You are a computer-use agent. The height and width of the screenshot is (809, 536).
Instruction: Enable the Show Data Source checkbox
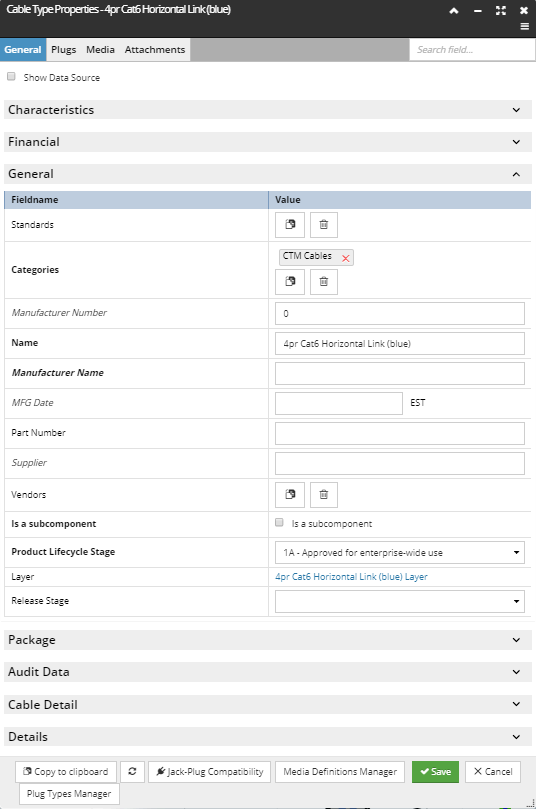point(11,76)
